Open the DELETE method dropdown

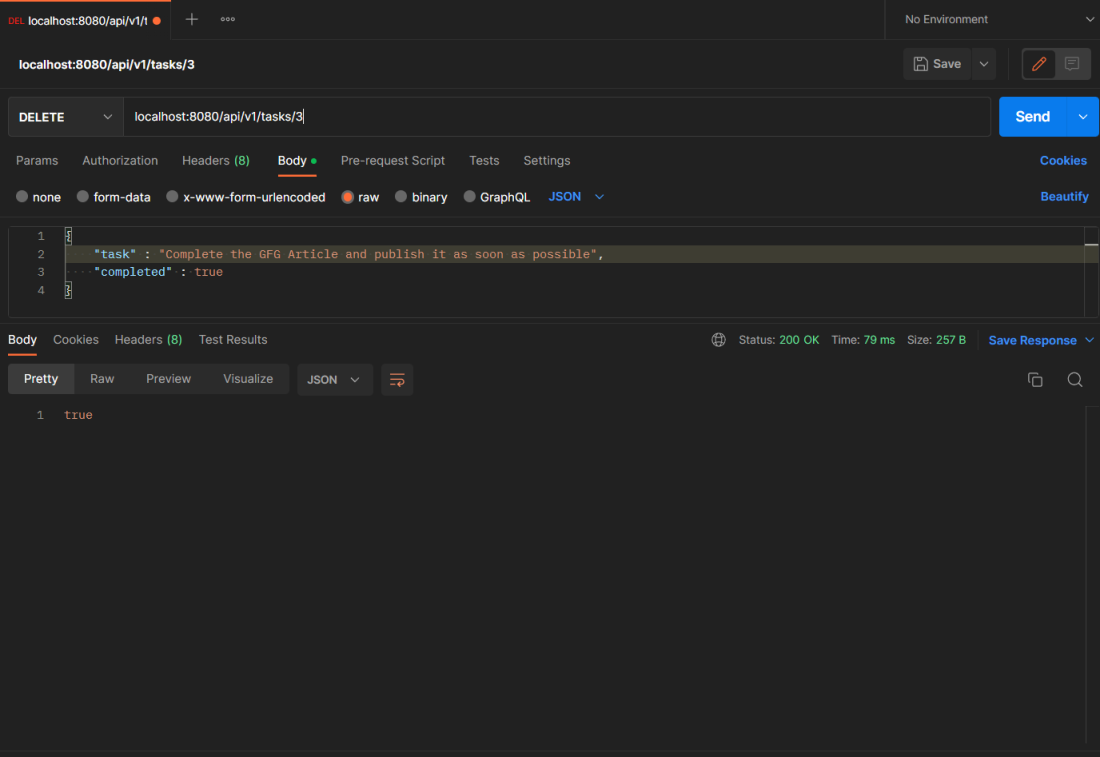tap(65, 117)
